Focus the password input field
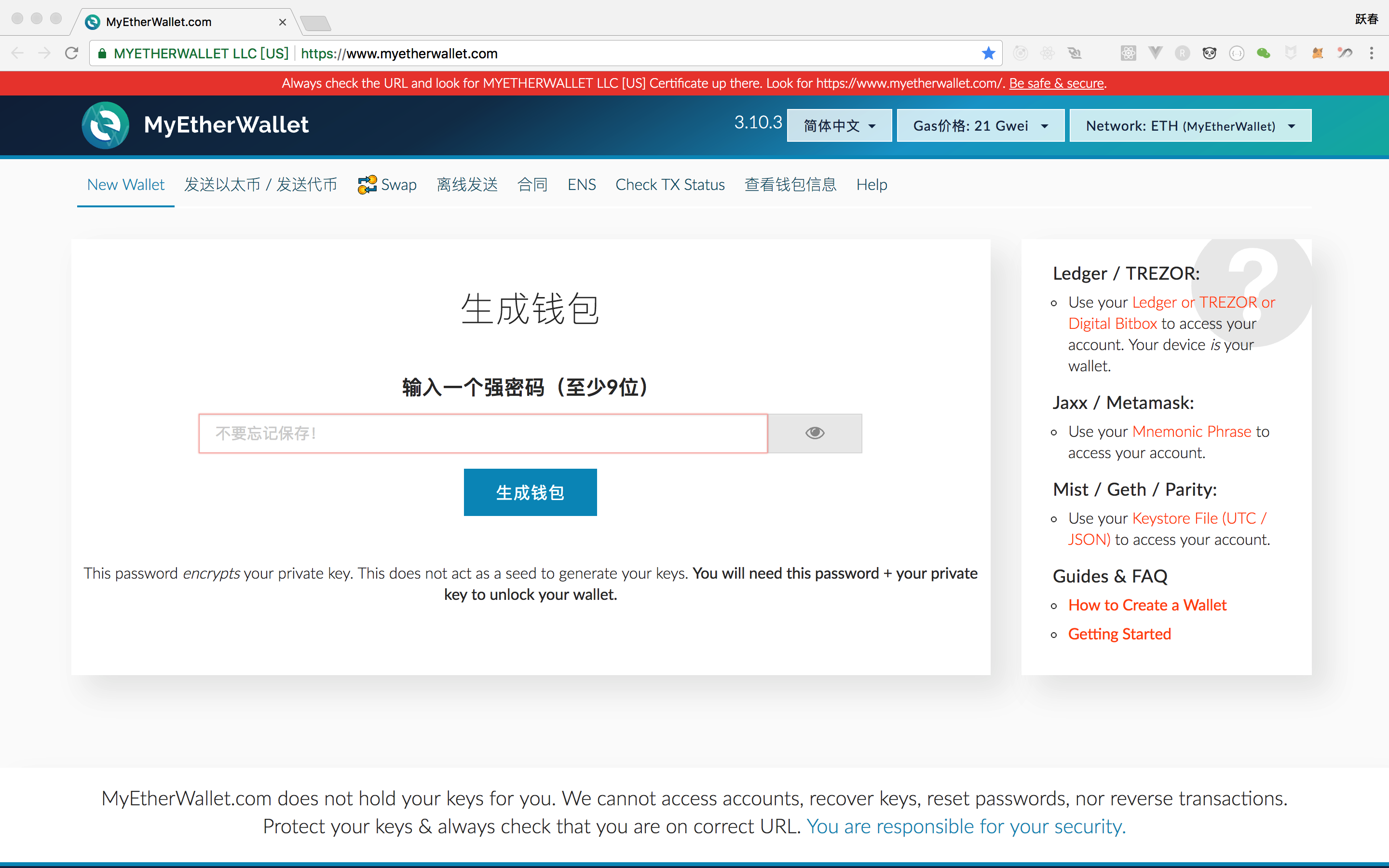Viewport: 1389px width, 868px height. click(x=483, y=434)
